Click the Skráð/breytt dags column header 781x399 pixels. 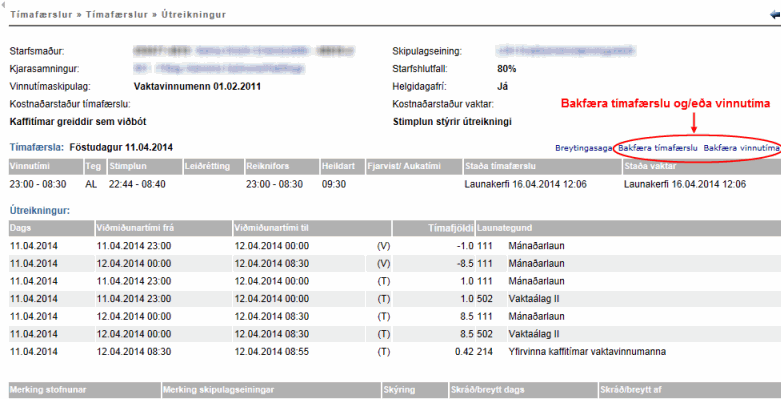point(523,390)
